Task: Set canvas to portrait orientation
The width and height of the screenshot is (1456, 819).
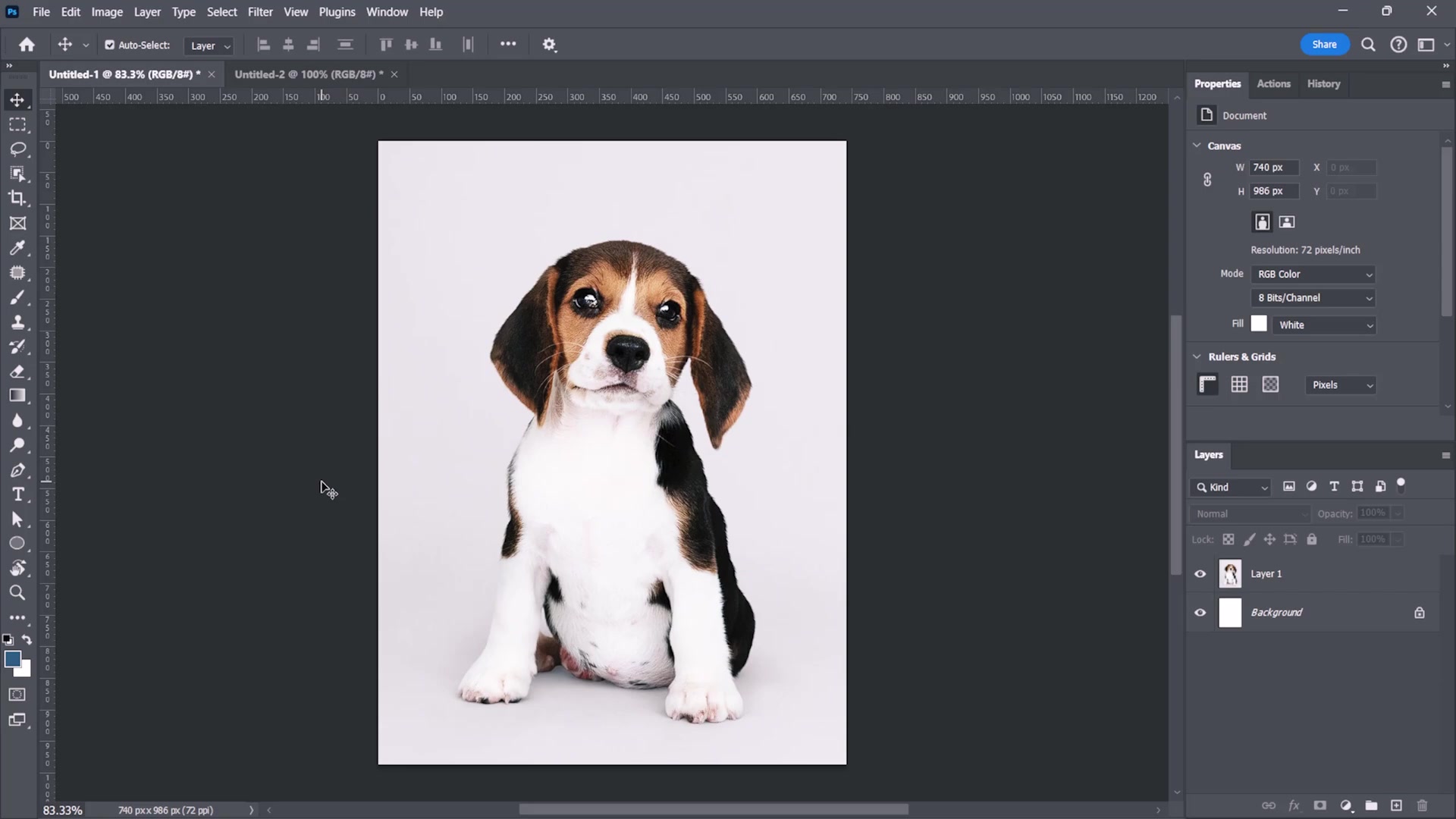Action: pos(1262,222)
